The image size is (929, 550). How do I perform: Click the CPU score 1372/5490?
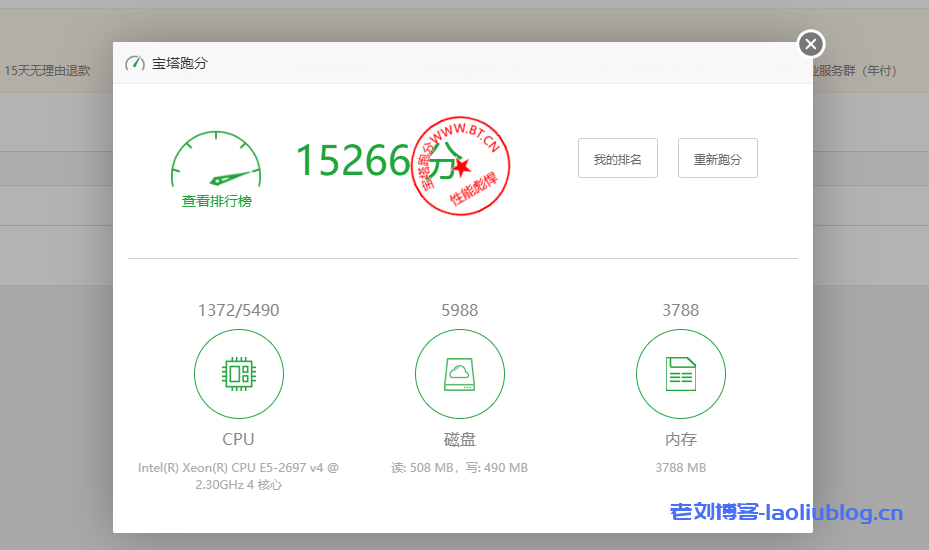click(x=238, y=310)
